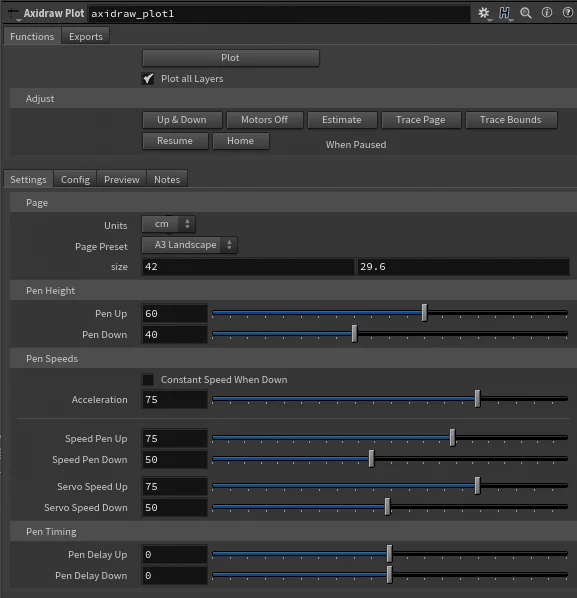Click the Pen Delay Down value field
577x598 pixels.
click(x=175, y=575)
